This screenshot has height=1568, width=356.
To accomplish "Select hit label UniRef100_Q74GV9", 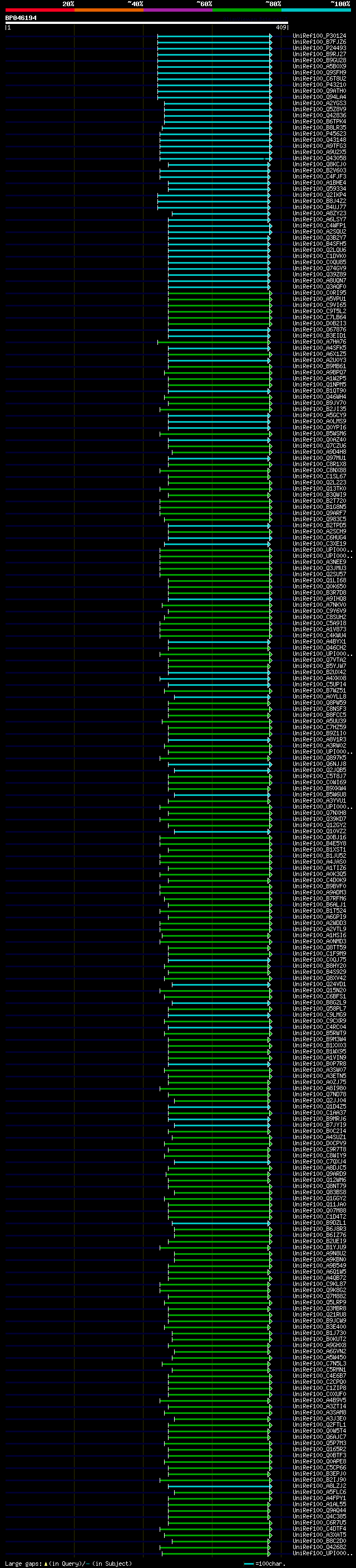I will pyautogui.click(x=319, y=269).
